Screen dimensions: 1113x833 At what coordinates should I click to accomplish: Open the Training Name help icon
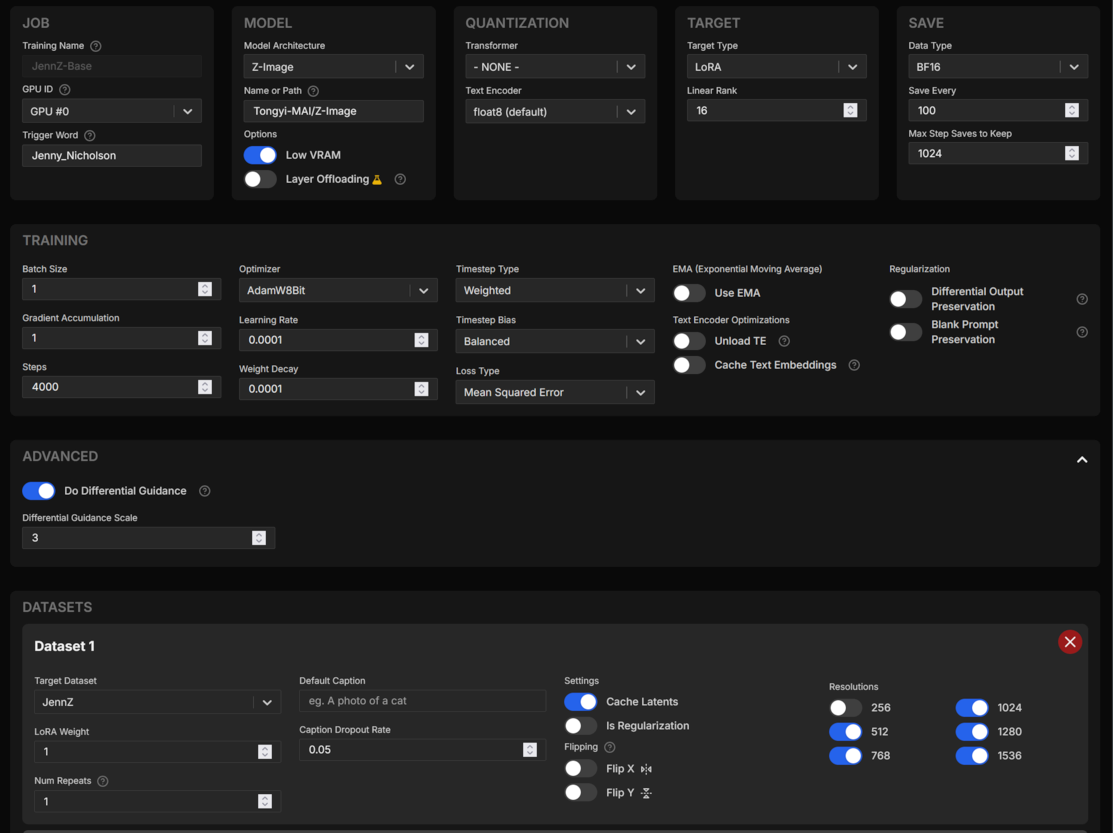click(x=96, y=46)
